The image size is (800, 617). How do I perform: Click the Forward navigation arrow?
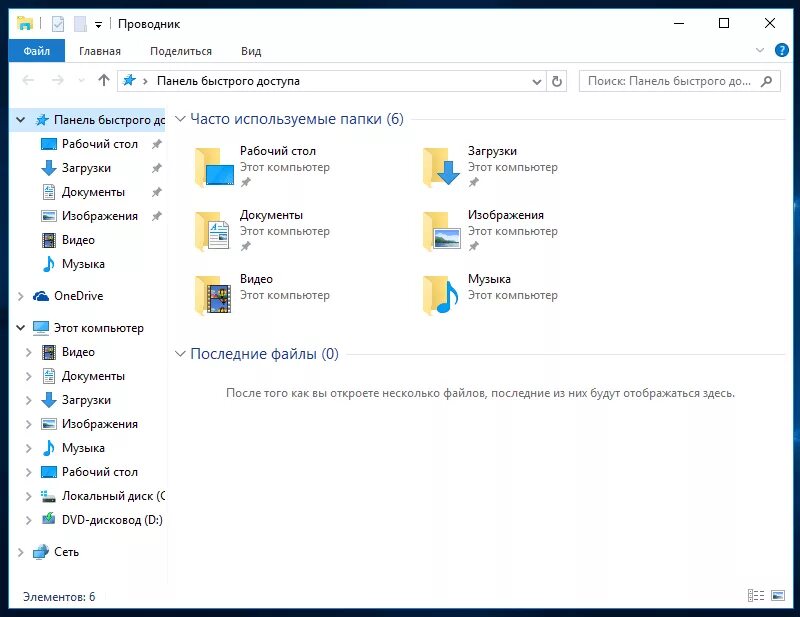(58, 80)
